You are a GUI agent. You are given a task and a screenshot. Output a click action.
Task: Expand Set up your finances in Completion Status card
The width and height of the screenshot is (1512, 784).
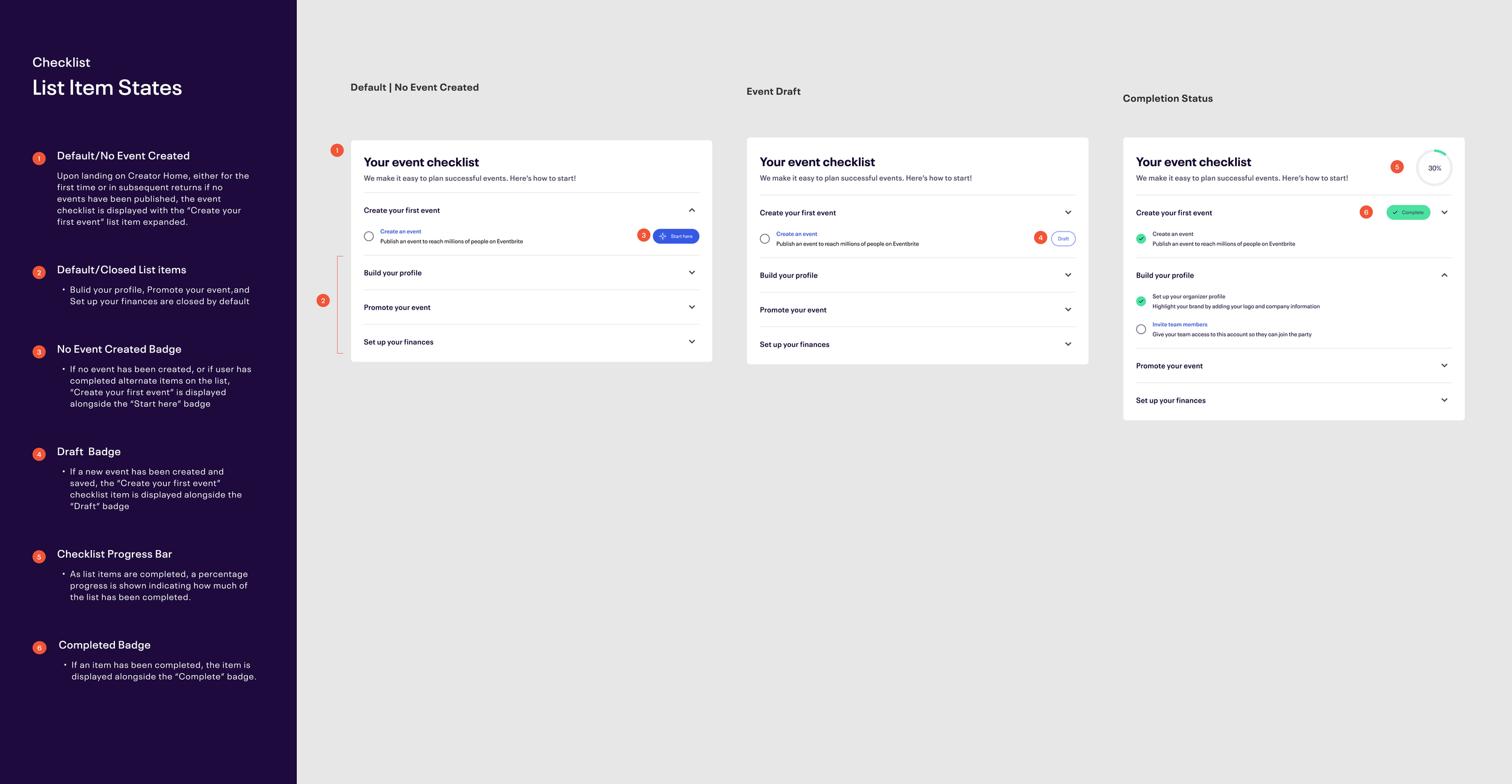coord(1444,400)
